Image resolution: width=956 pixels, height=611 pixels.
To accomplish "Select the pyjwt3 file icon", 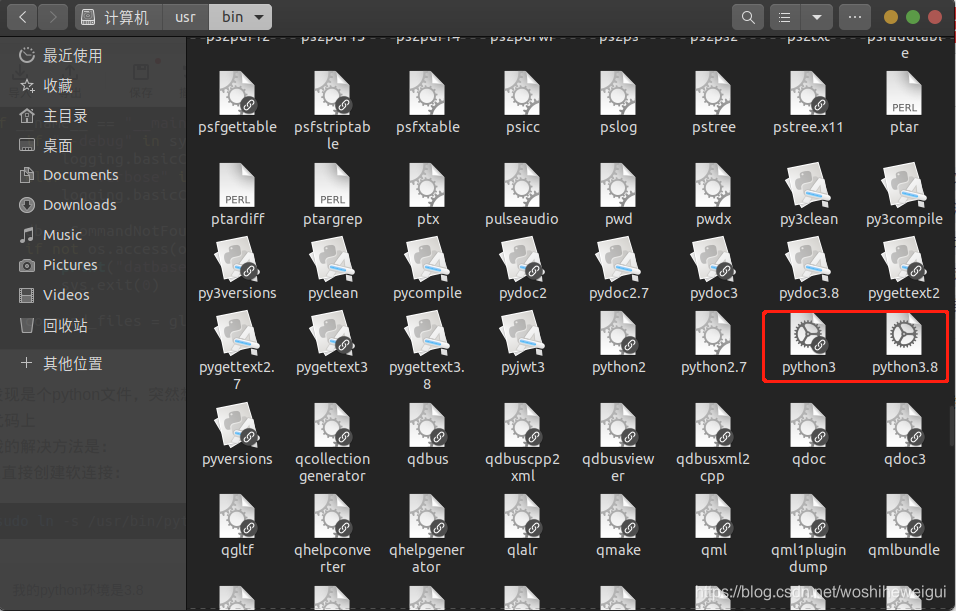I will [x=523, y=334].
